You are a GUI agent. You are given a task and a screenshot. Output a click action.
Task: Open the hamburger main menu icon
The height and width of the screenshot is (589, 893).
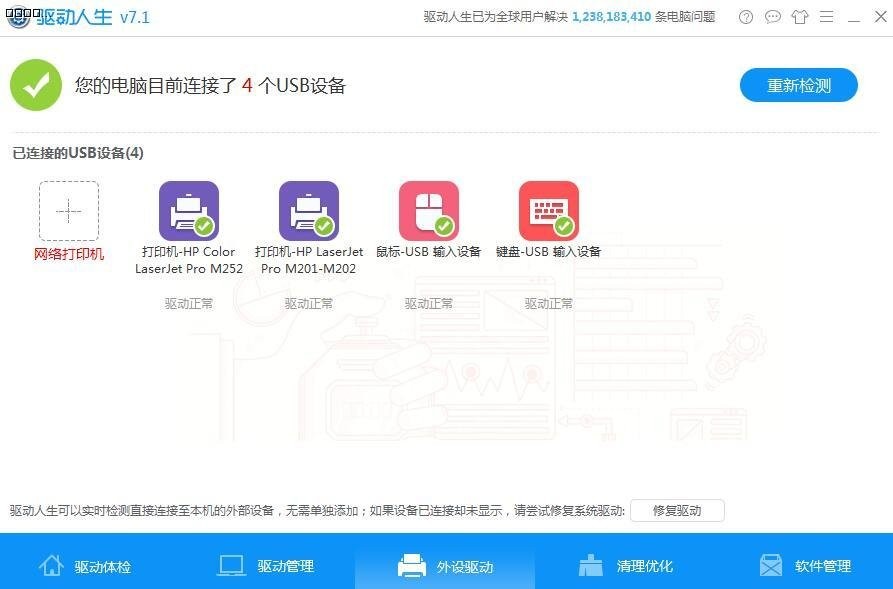pos(826,17)
